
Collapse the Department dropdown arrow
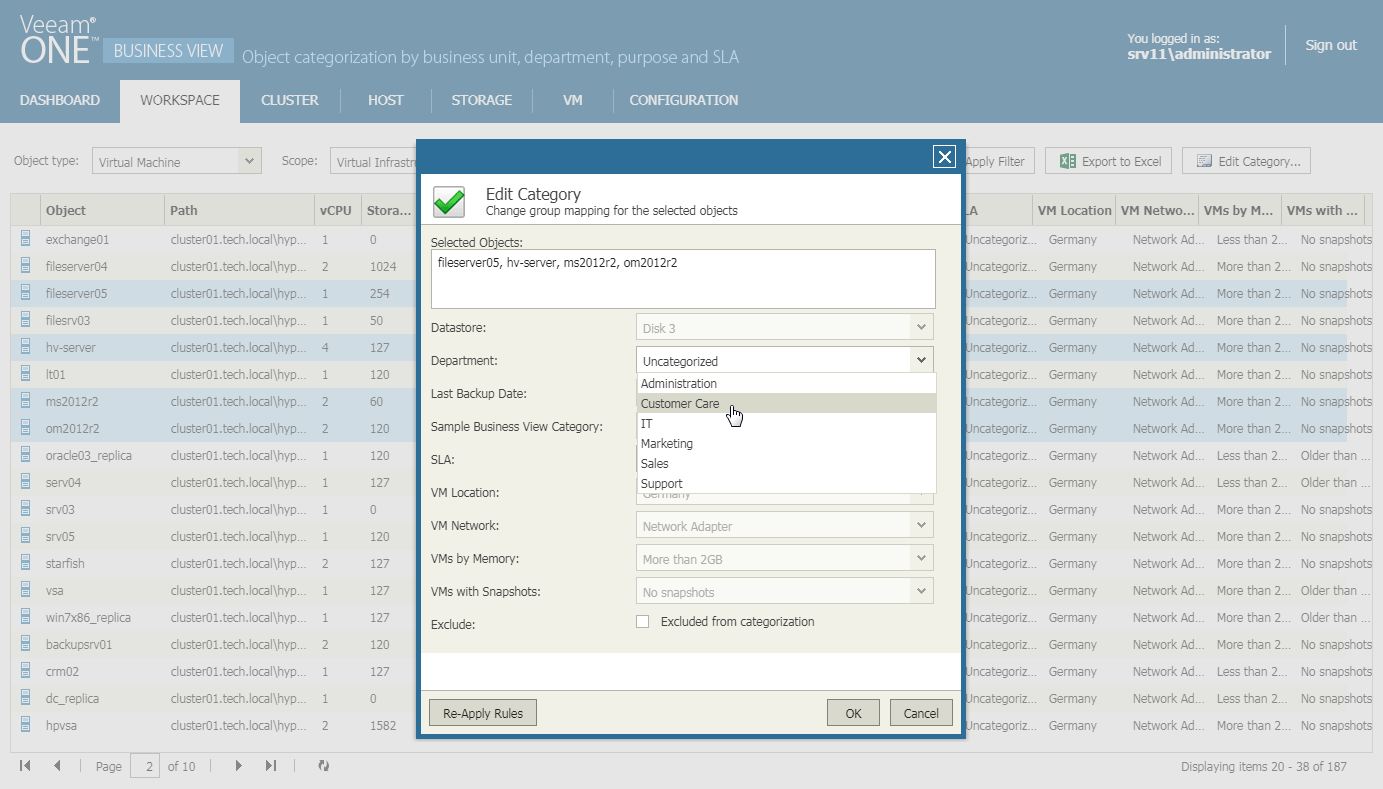[920, 360]
